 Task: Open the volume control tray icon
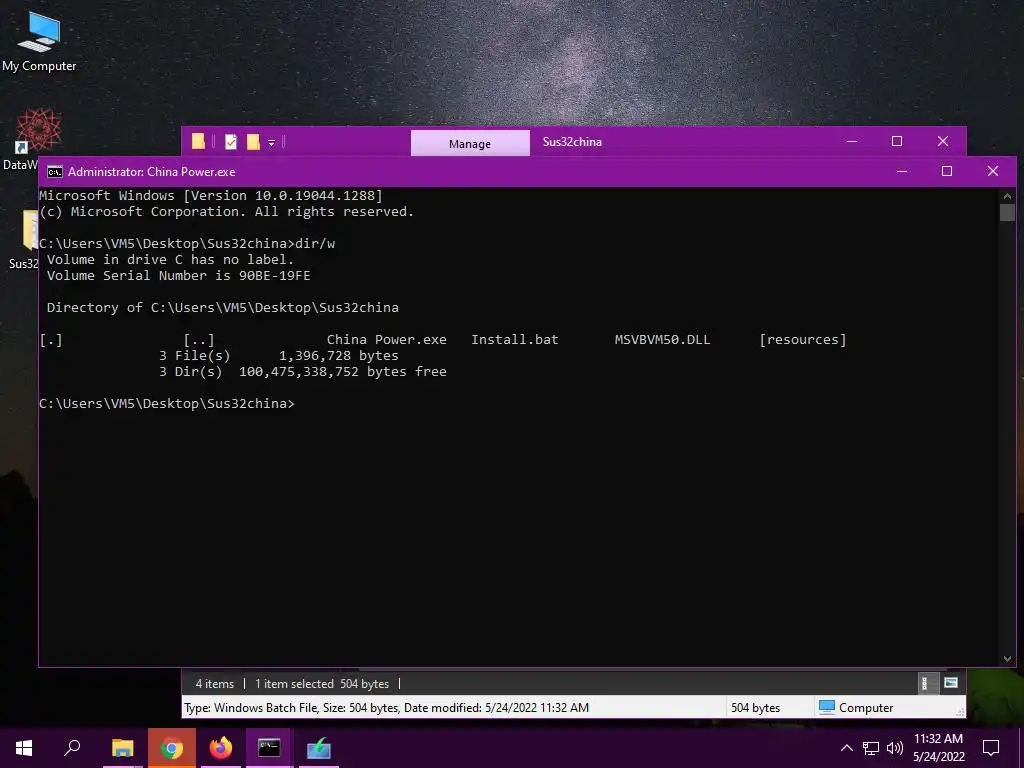tap(895, 748)
